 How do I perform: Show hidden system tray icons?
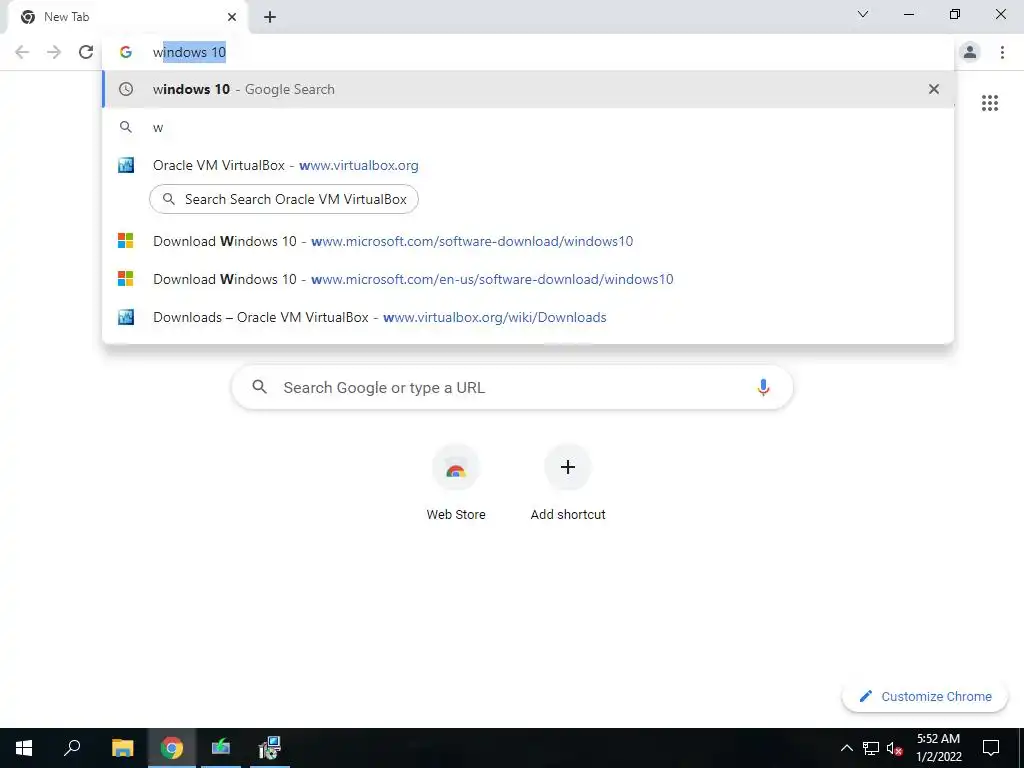pyautogui.click(x=846, y=748)
